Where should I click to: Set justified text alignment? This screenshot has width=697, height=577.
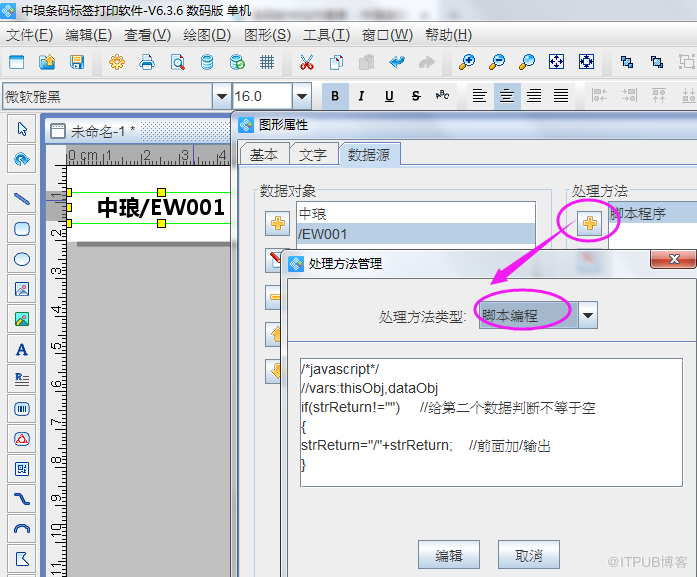(561, 96)
